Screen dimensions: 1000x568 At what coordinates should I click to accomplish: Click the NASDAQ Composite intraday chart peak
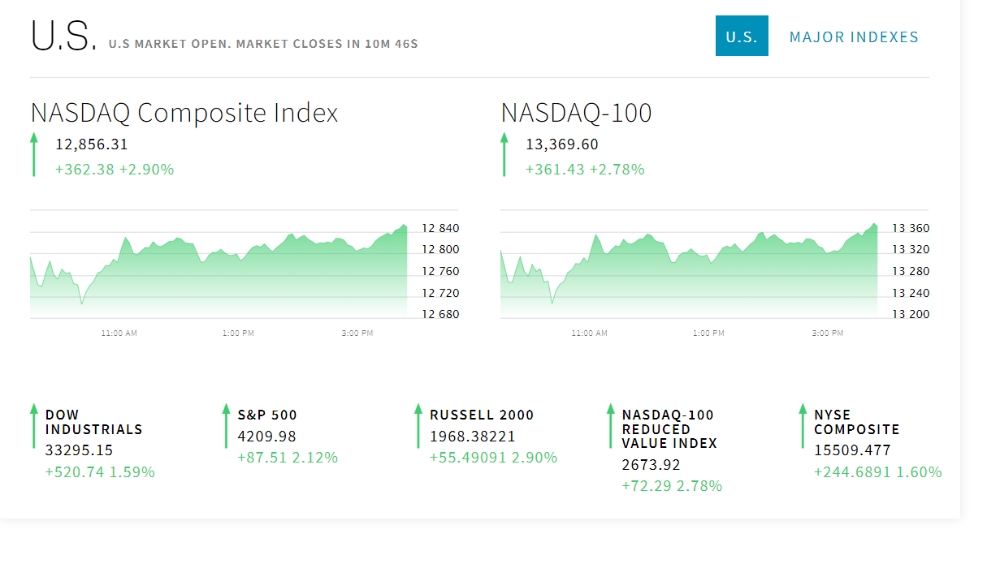404,226
